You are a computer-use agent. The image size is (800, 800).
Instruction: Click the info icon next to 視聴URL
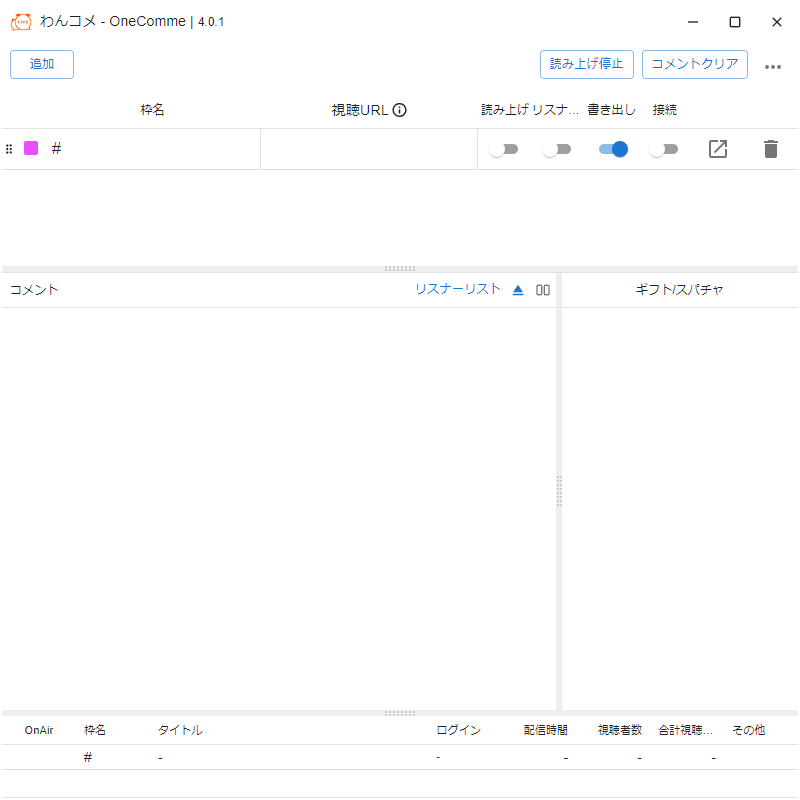400,110
